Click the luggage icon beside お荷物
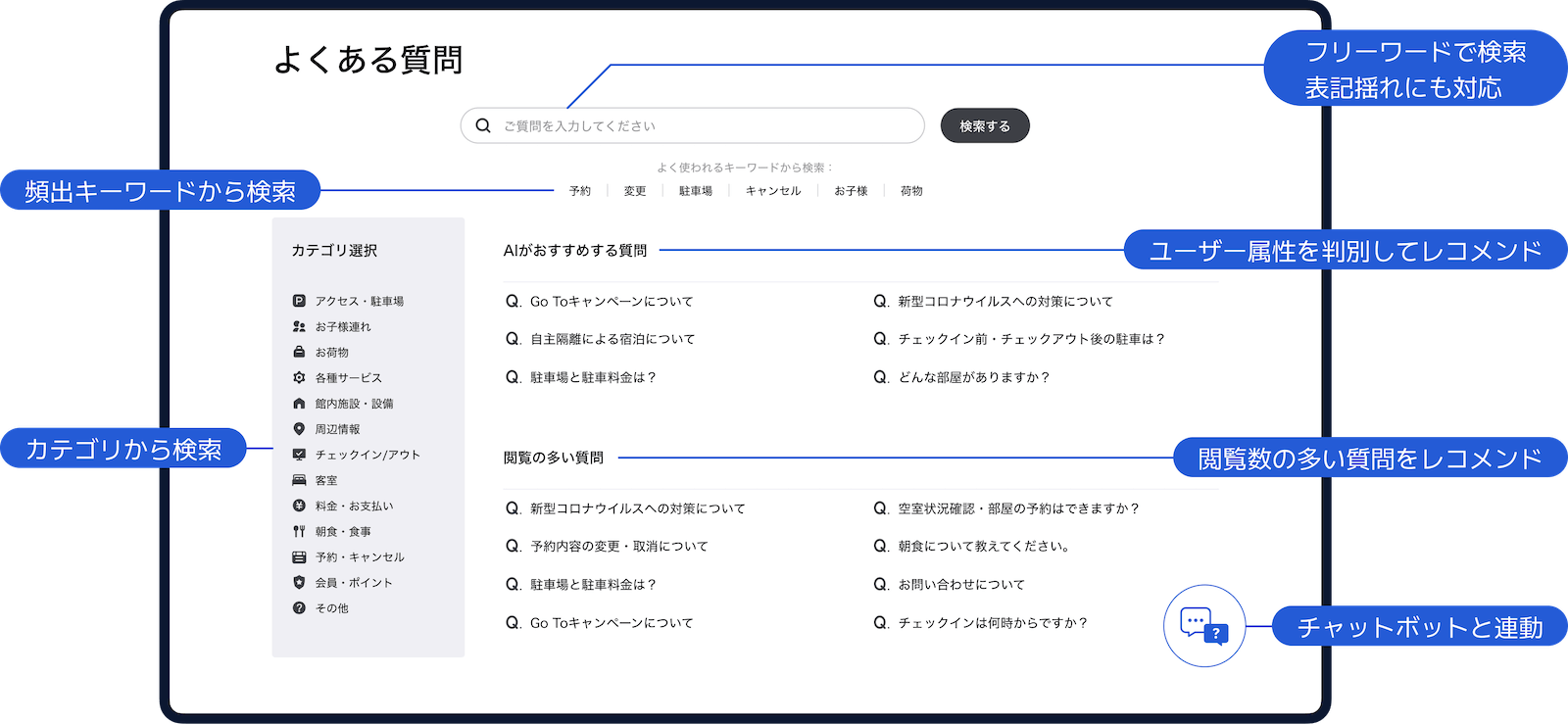Screen dimensions: 1568x724 pos(299,352)
